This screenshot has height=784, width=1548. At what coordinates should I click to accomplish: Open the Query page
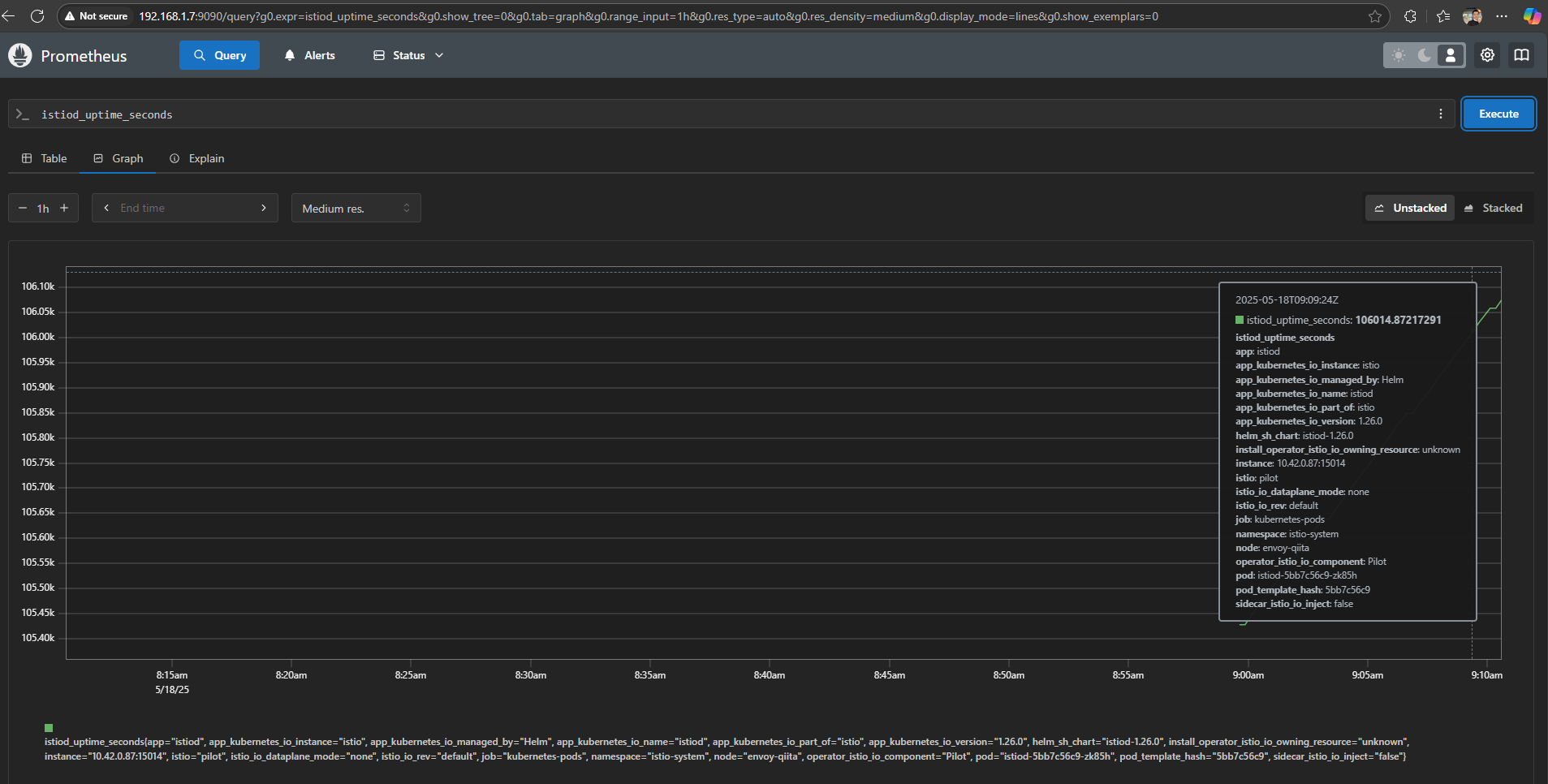219,55
